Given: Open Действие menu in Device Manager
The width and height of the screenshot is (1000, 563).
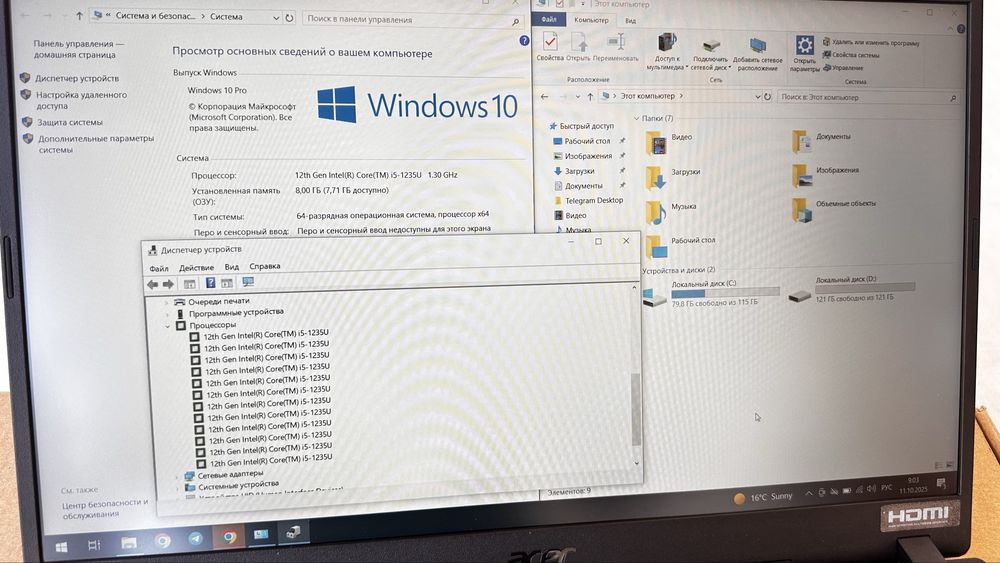Looking at the screenshot, I should pos(196,268).
